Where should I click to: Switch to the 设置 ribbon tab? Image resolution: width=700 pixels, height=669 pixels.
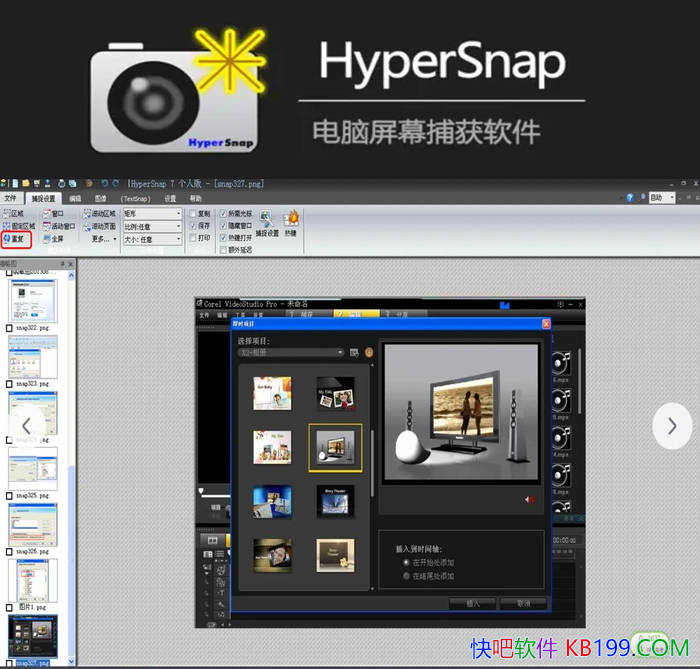coord(170,199)
